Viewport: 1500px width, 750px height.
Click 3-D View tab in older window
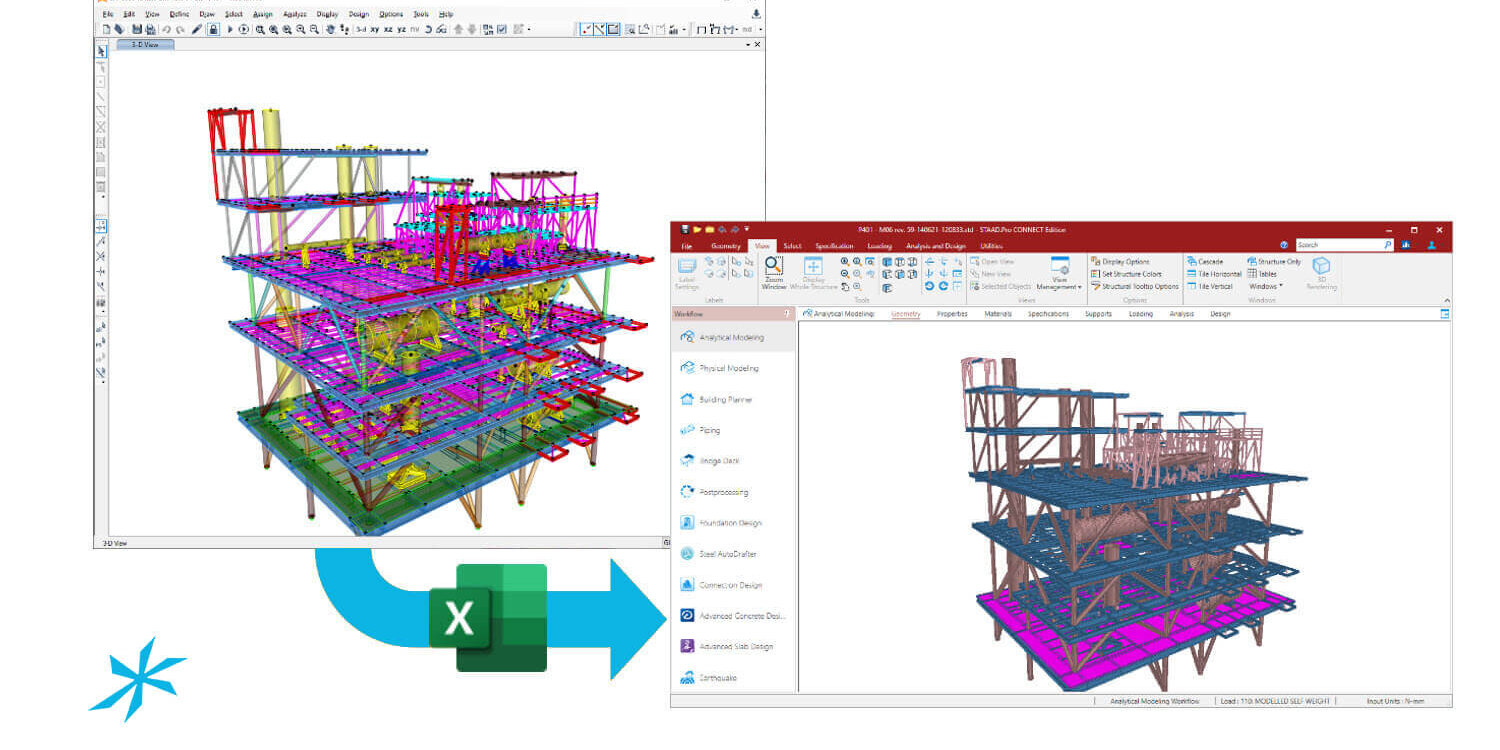[145, 44]
